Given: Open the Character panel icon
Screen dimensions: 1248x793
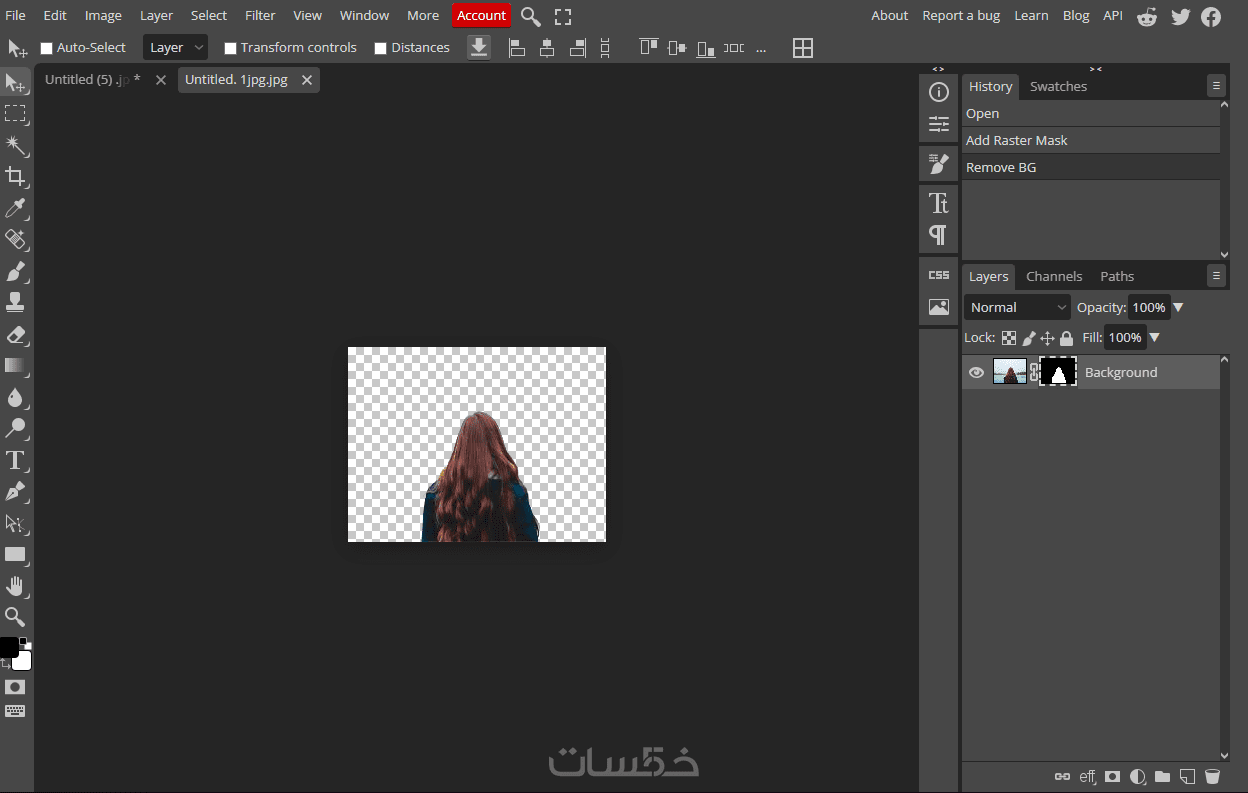Looking at the screenshot, I should [x=938, y=203].
